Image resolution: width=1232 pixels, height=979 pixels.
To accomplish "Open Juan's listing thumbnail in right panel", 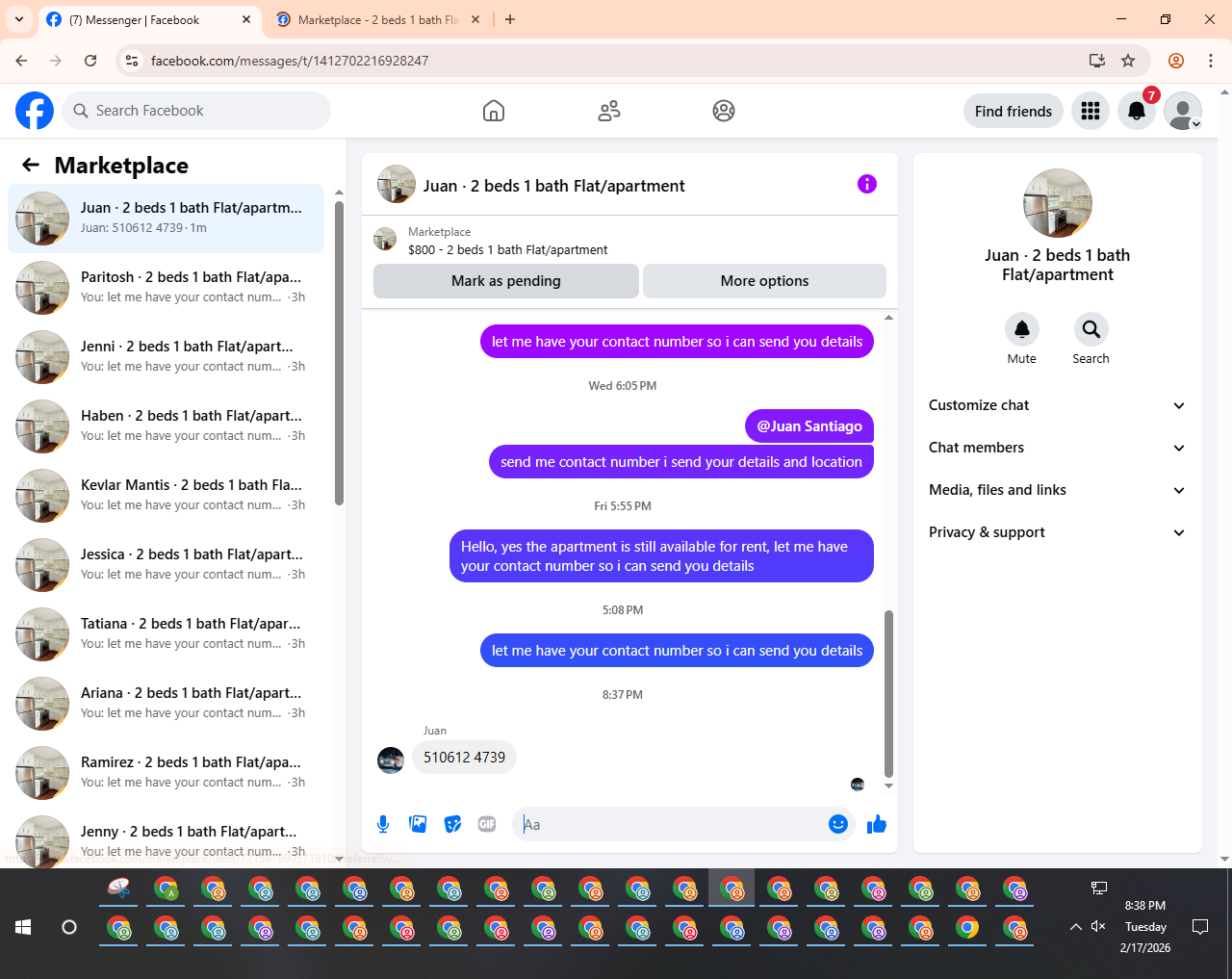I will [x=1058, y=203].
